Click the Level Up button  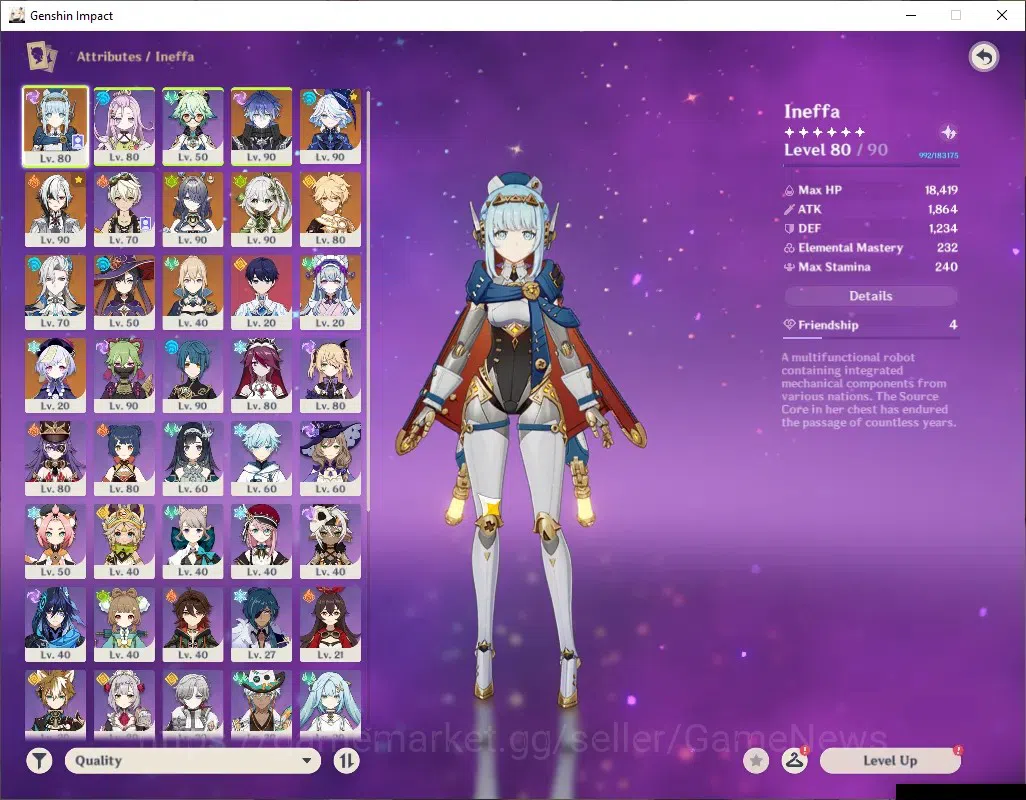point(890,761)
